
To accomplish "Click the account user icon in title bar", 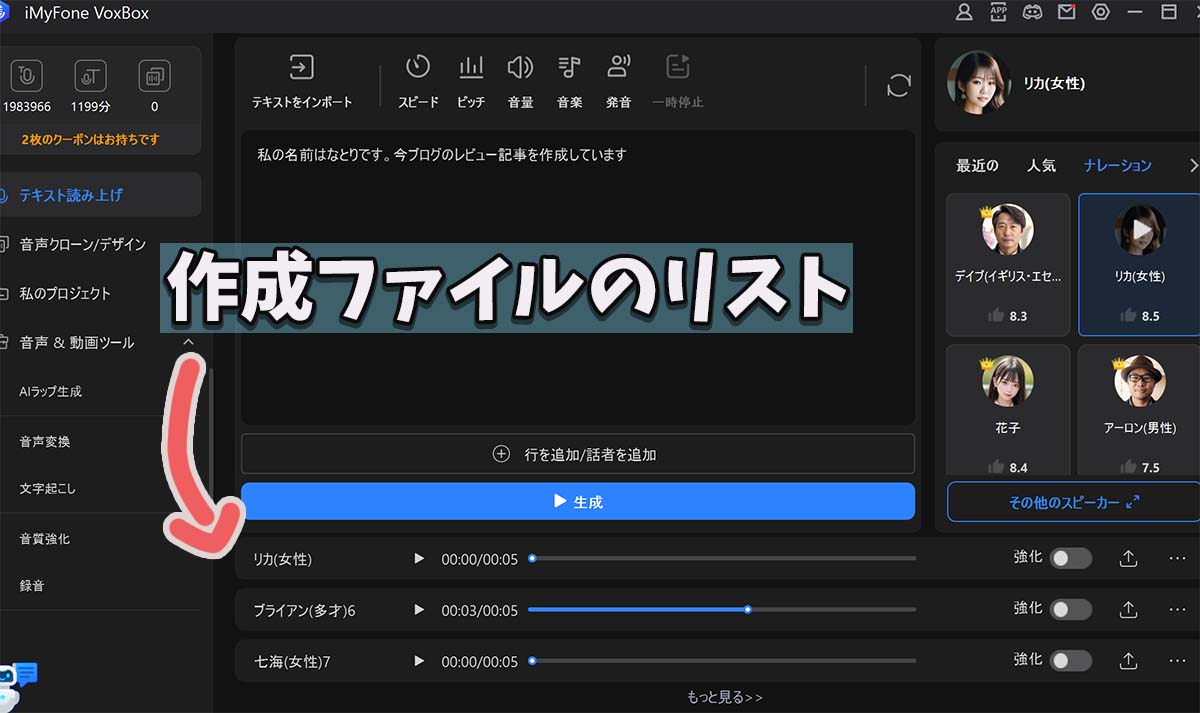I will (964, 12).
